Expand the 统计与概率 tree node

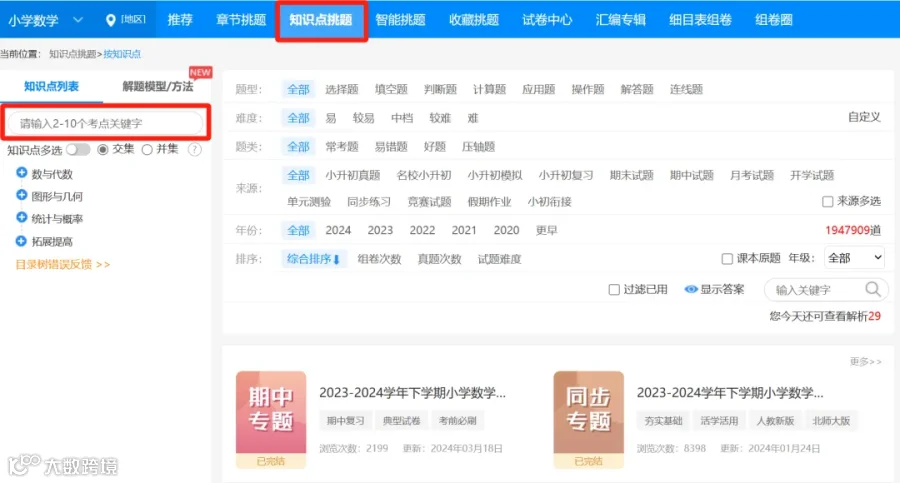(21, 218)
